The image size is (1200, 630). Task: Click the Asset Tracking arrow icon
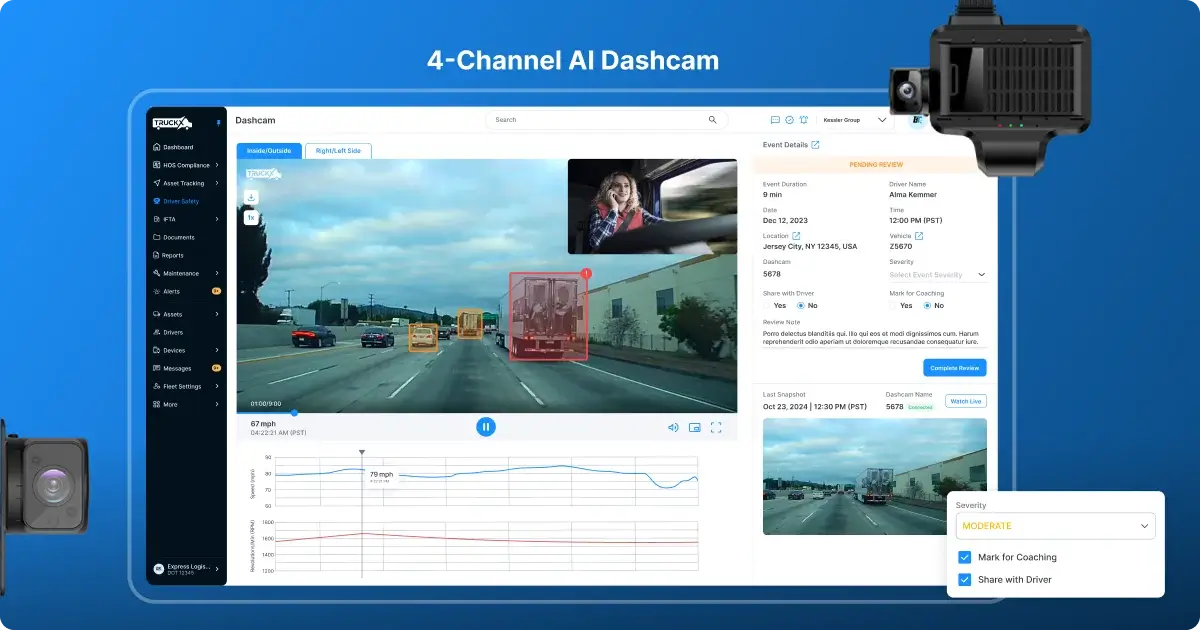156,183
